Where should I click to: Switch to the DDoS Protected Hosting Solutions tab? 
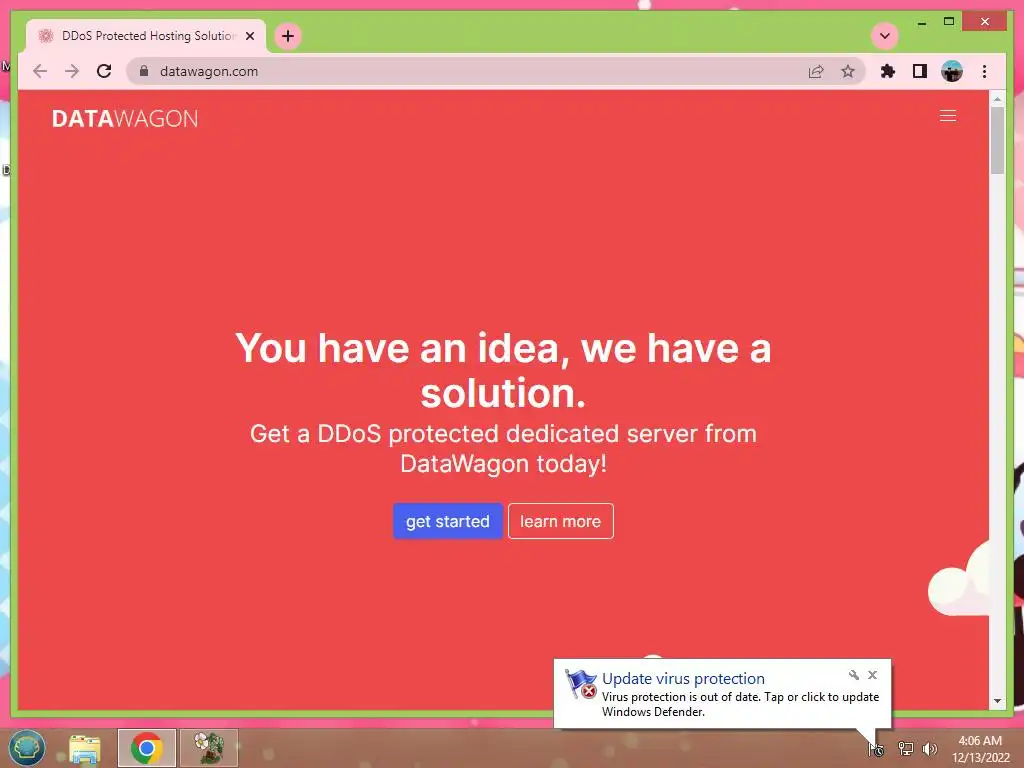(x=146, y=36)
